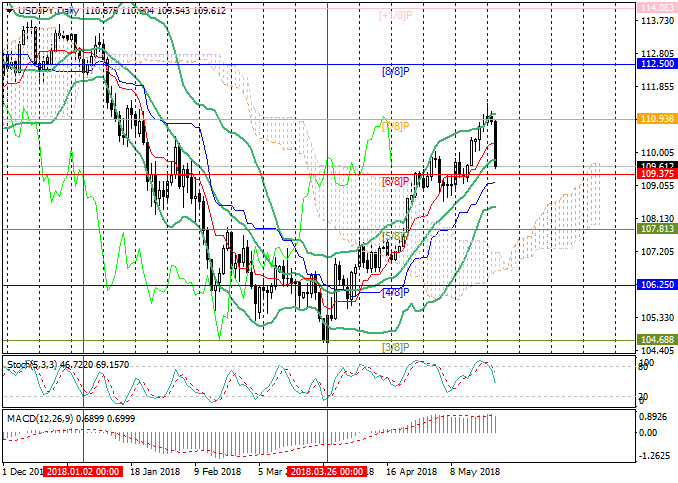The image size is (678, 483).
Task: Click the 16 Apr 2018 date label
Action: [x=411, y=471]
